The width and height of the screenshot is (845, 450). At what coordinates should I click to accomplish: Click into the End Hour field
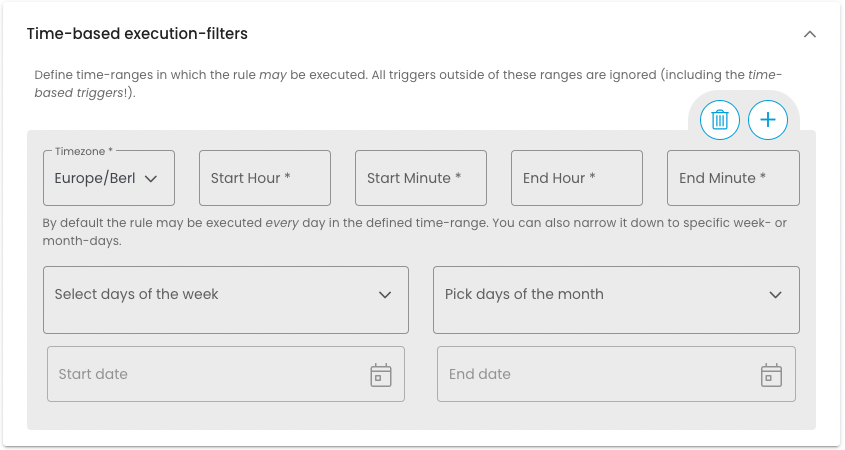pyautogui.click(x=577, y=178)
